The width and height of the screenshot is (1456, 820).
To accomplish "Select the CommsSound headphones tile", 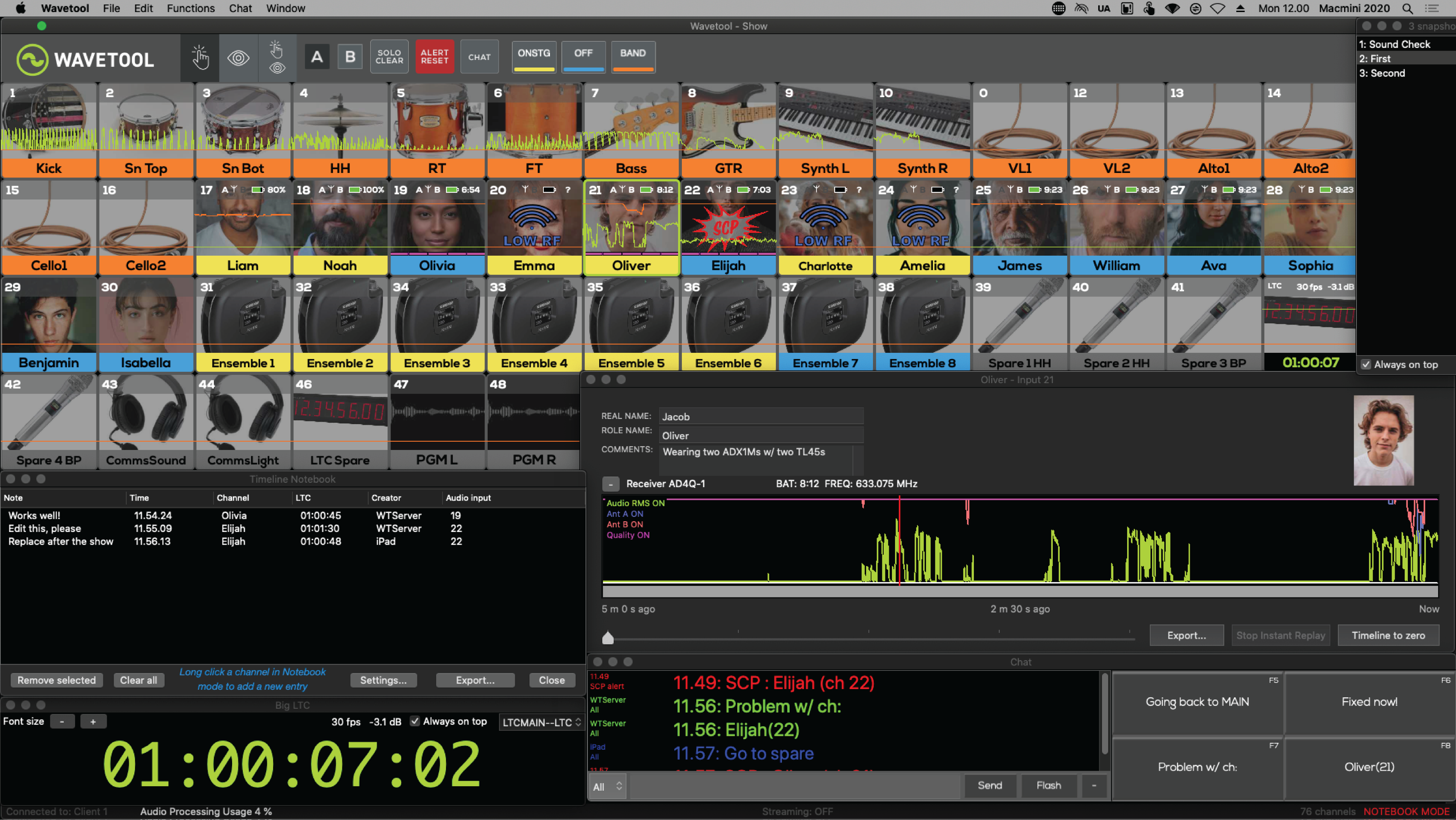I will 146,422.
